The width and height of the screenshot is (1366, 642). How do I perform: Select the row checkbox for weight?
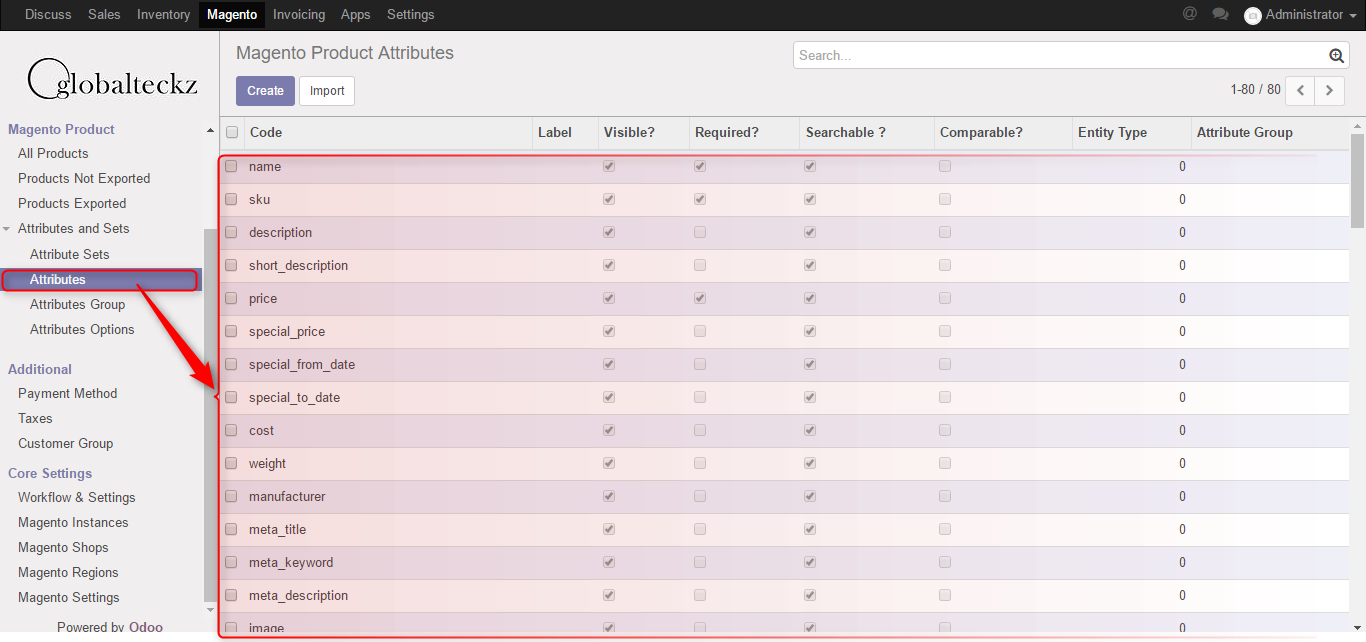(x=231, y=464)
